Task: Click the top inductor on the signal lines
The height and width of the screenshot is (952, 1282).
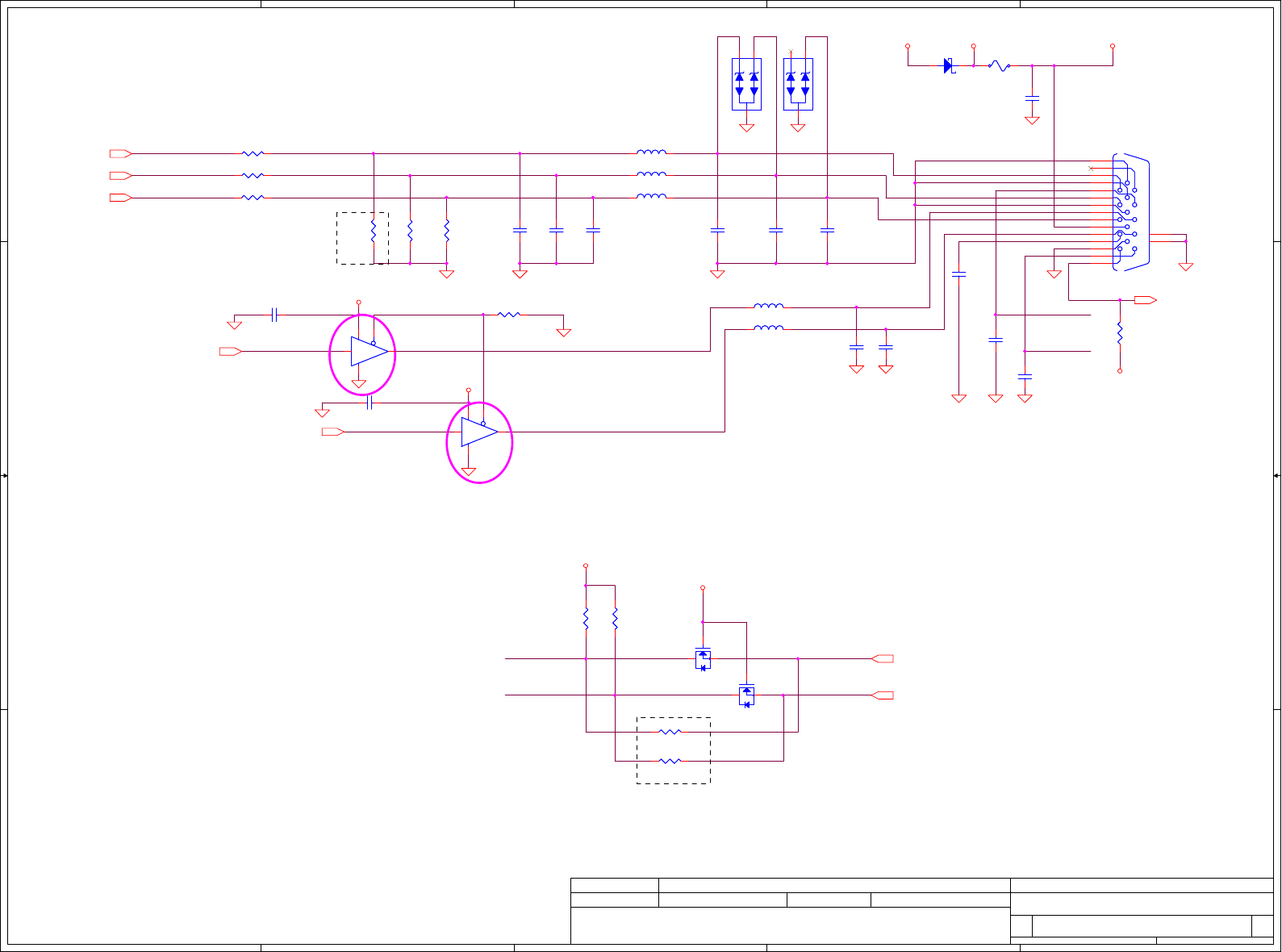Action: tap(651, 152)
